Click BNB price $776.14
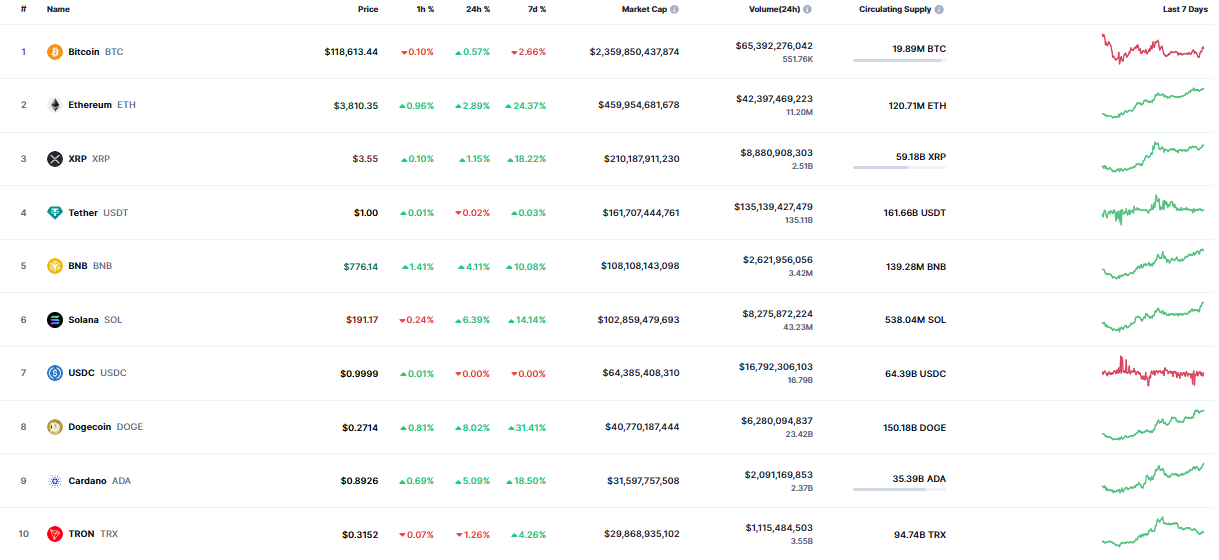The width and height of the screenshot is (1219, 560). (361, 266)
